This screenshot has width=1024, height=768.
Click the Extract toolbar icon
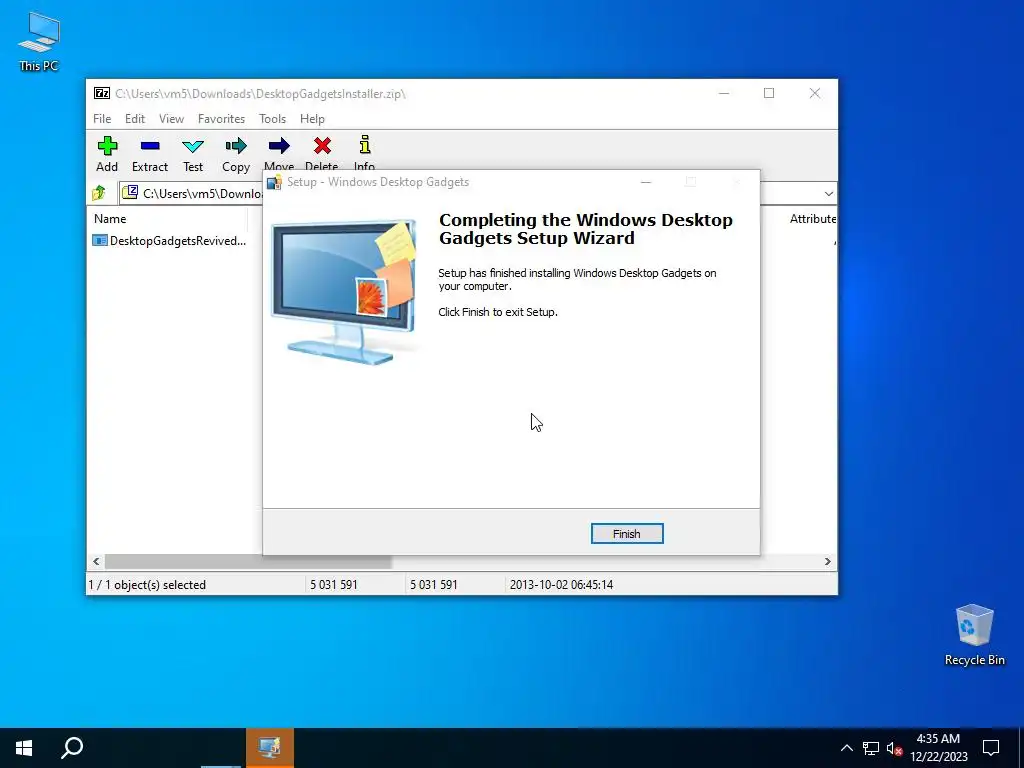(150, 155)
